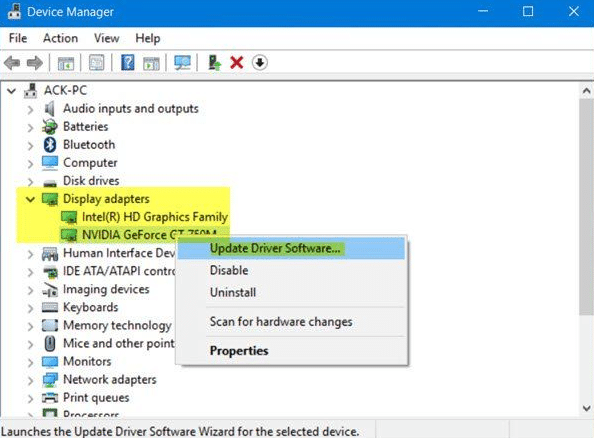This screenshot has width=594, height=438.
Task: Open the Help menu
Action: pyautogui.click(x=148, y=38)
